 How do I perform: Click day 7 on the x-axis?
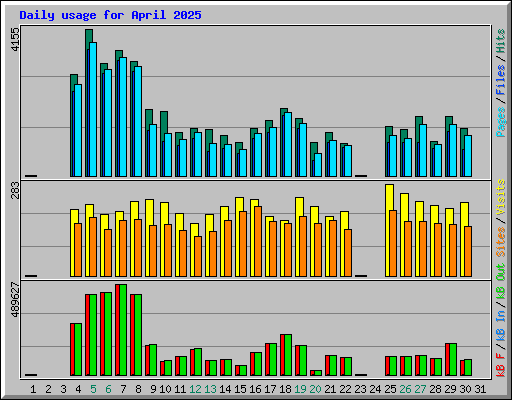pos(123,389)
